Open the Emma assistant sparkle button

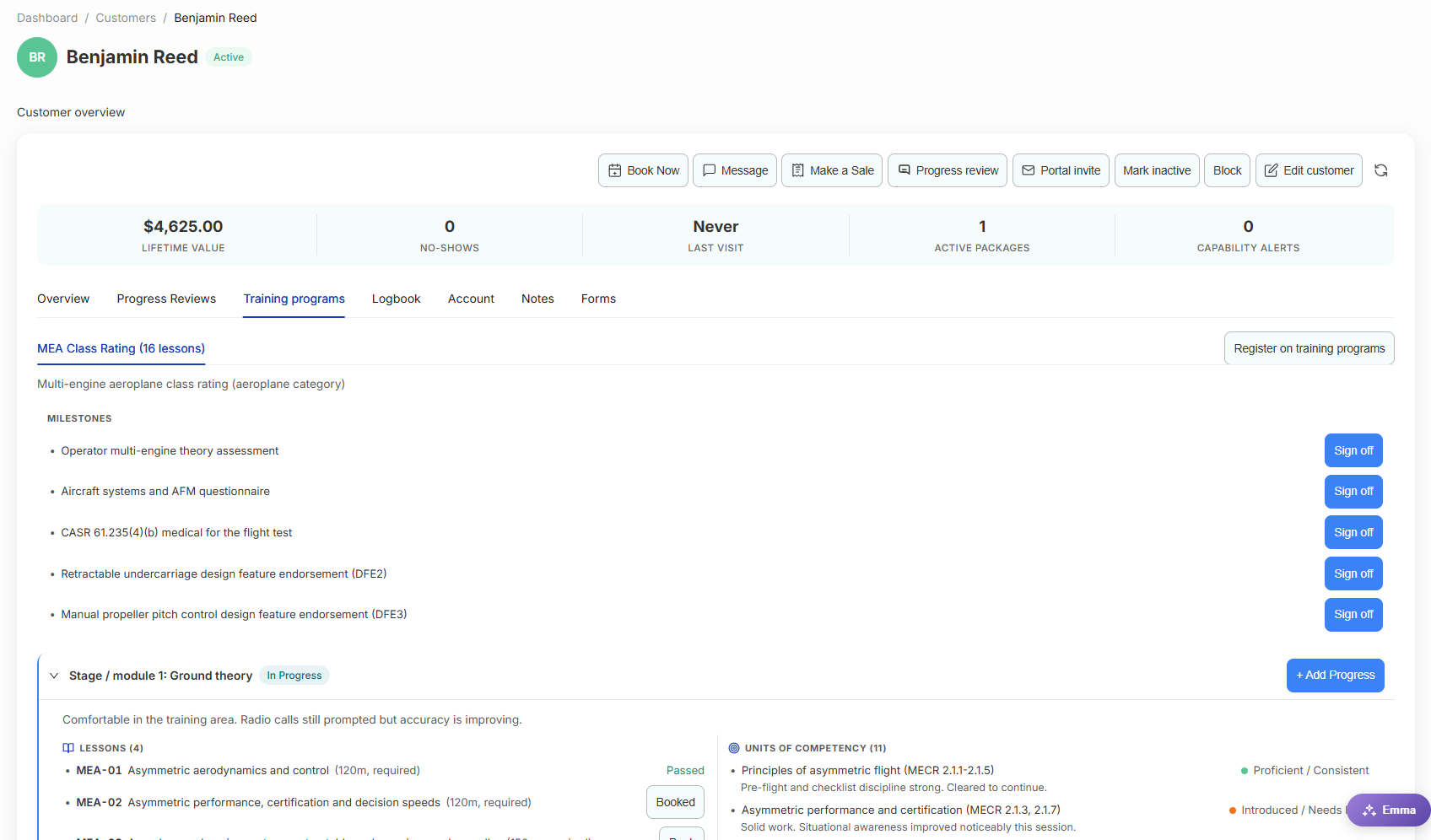click(x=1388, y=810)
